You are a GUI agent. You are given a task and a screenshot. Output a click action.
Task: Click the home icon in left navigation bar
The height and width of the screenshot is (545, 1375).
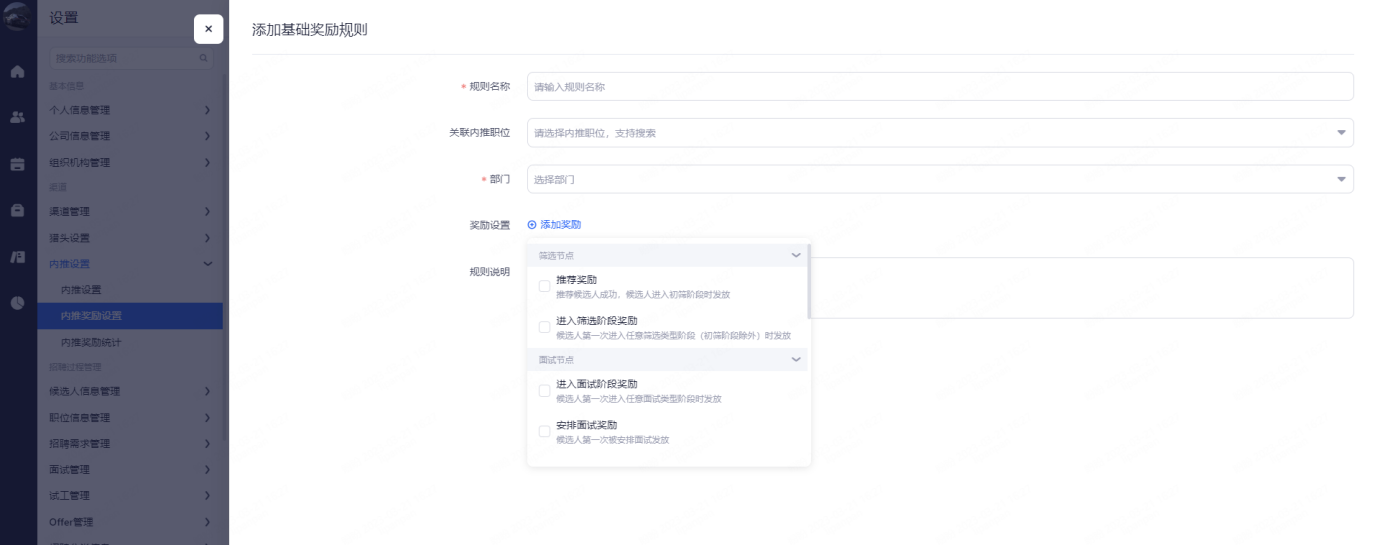(17, 72)
